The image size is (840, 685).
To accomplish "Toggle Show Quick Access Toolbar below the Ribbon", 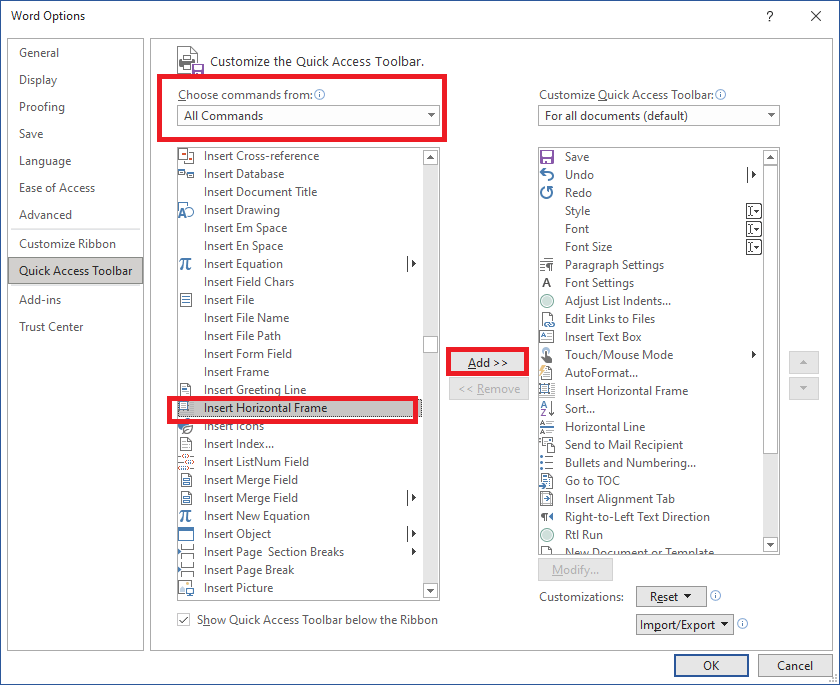I will 184,620.
